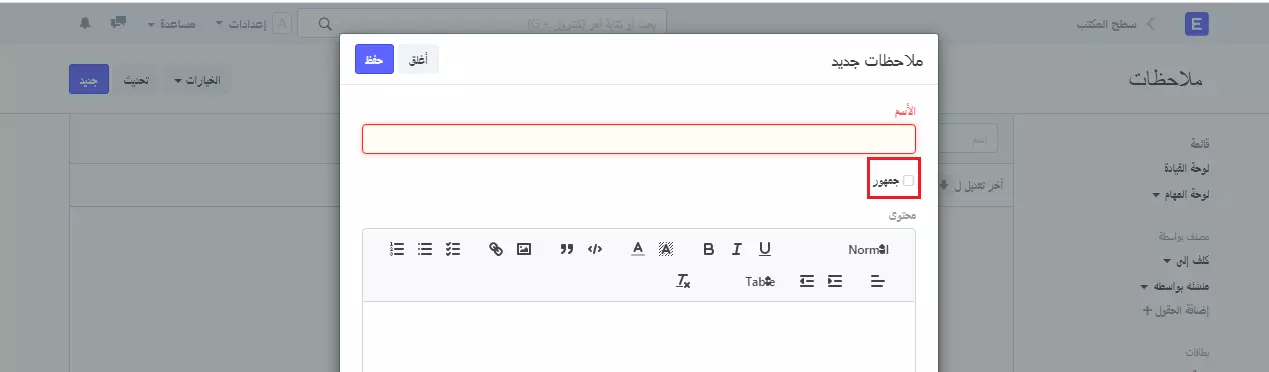Screen dimensions: 1269x372
Task: Open the Table dropdown in the editor toolbar
Action: click(x=760, y=281)
